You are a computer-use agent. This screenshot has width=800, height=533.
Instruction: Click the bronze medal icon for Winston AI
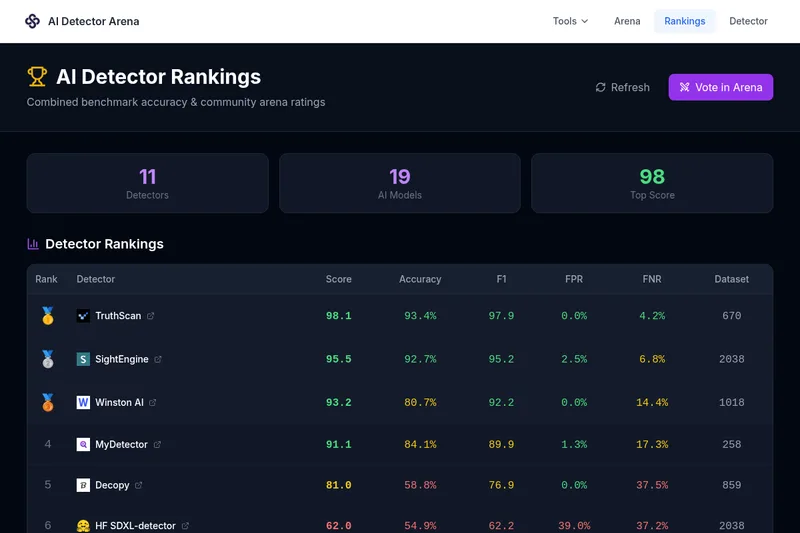(47, 402)
